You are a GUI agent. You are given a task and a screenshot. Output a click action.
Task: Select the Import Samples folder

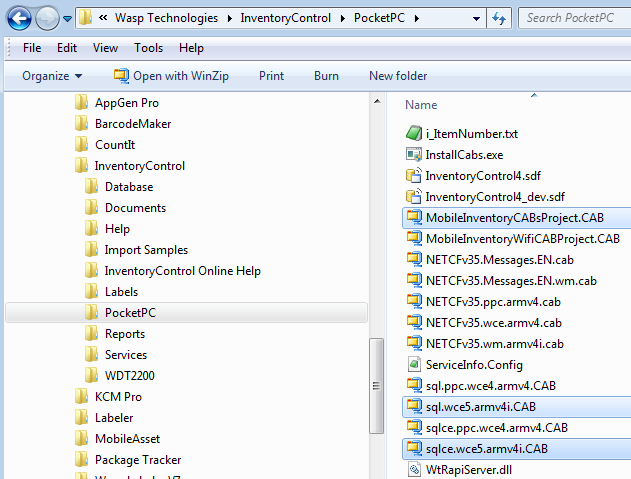(x=146, y=250)
